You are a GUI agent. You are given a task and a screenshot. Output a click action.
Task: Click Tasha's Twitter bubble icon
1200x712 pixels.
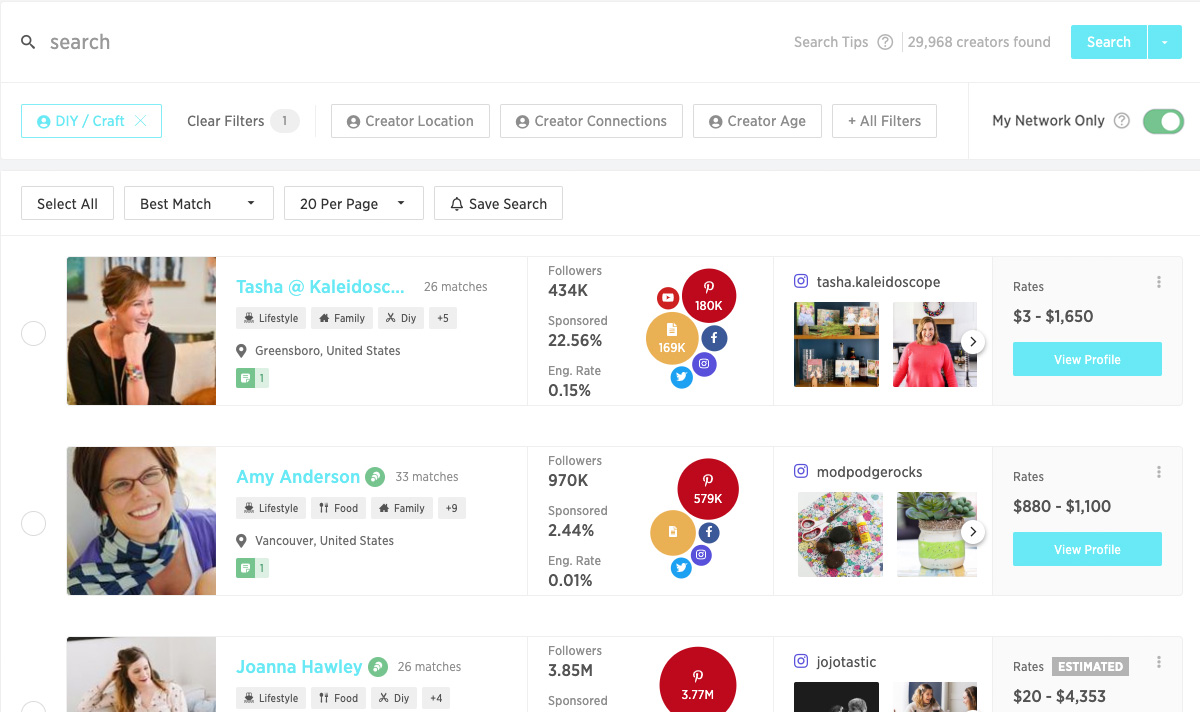pos(682,377)
